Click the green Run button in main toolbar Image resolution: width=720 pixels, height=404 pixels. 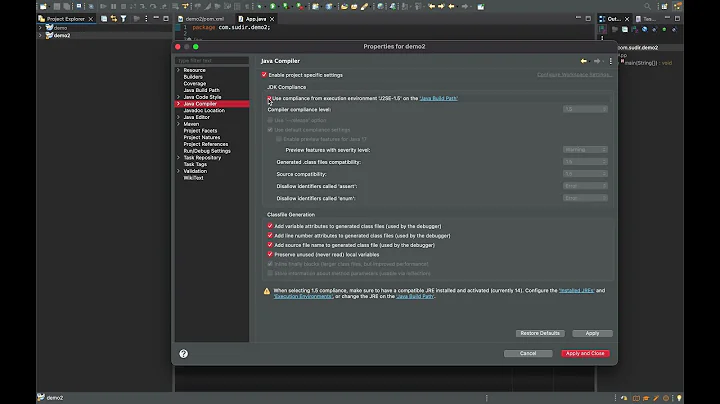point(273,6)
